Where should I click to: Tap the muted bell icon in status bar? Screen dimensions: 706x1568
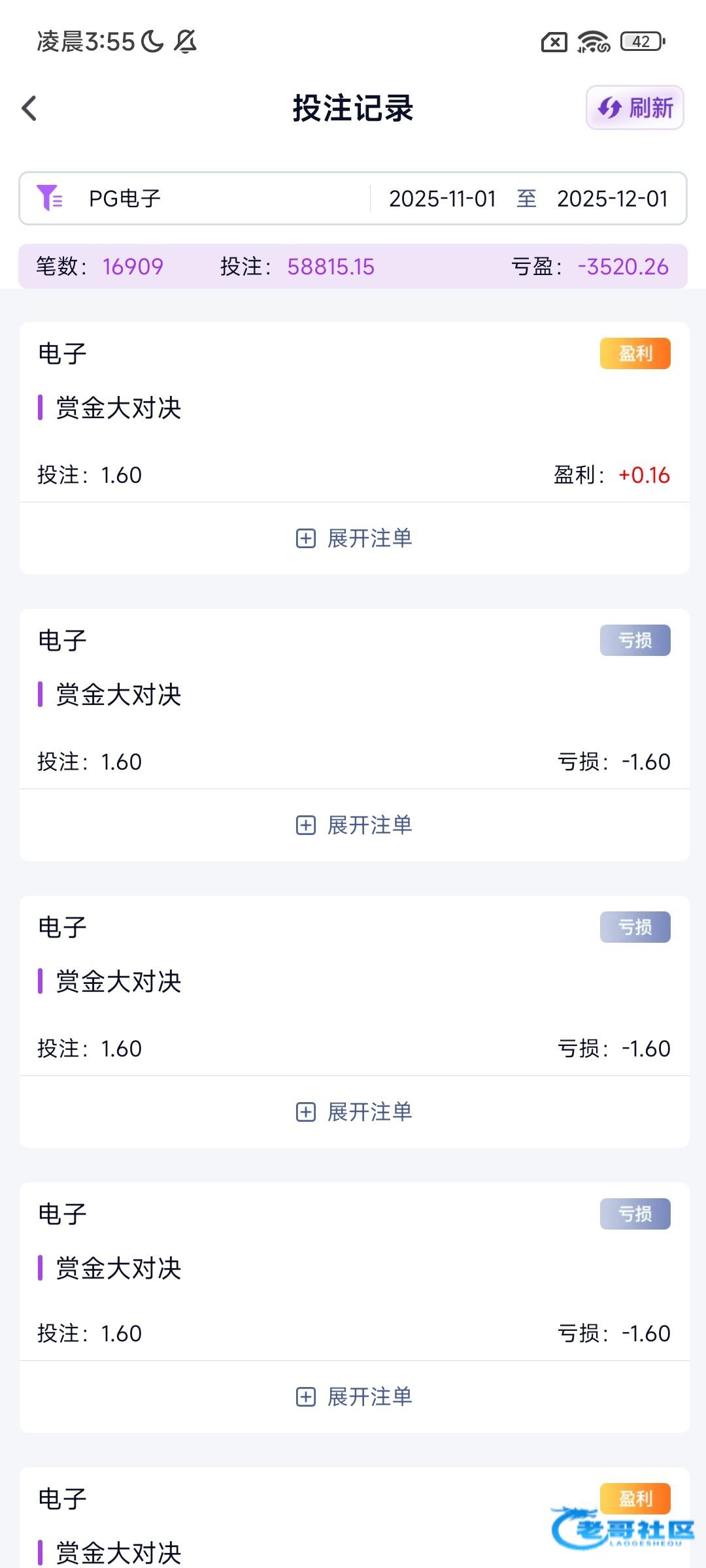[185, 42]
